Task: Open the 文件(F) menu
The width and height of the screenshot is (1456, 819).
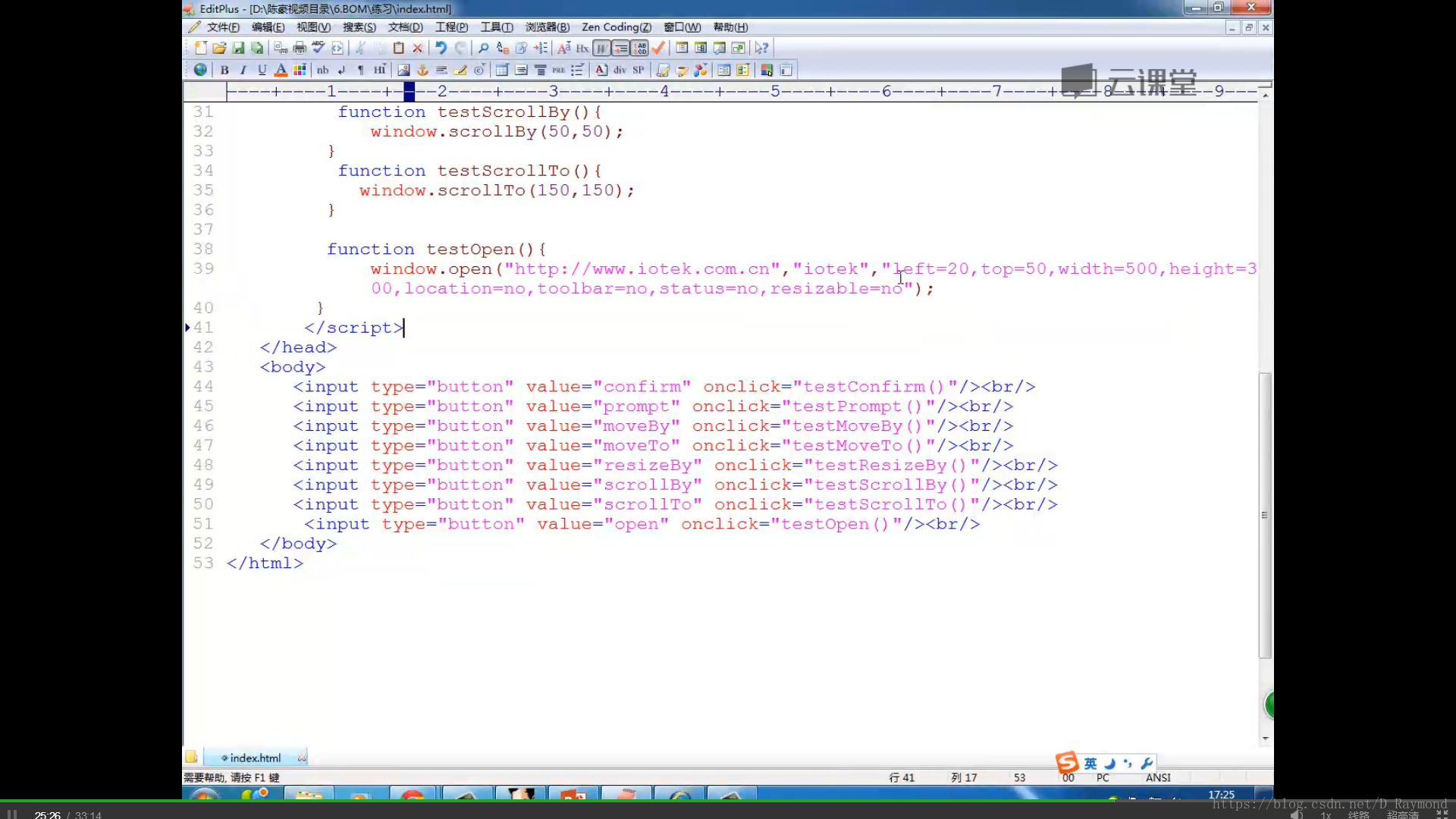Action: pos(223,27)
